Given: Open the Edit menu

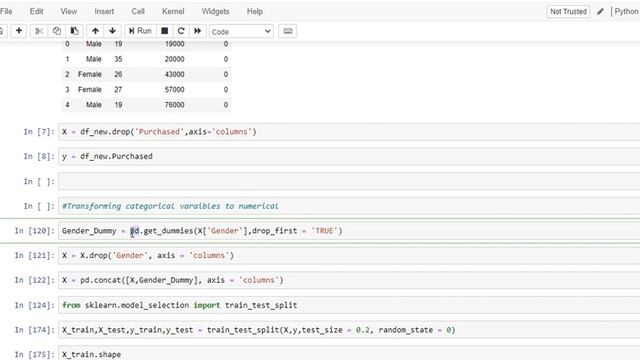Looking at the screenshot, I should [x=36, y=11].
